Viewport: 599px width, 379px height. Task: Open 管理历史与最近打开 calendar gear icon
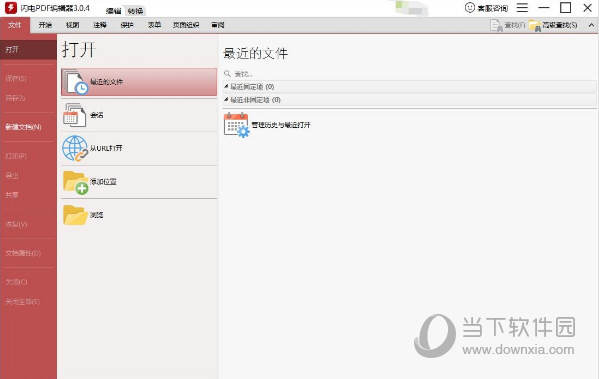click(236, 125)
